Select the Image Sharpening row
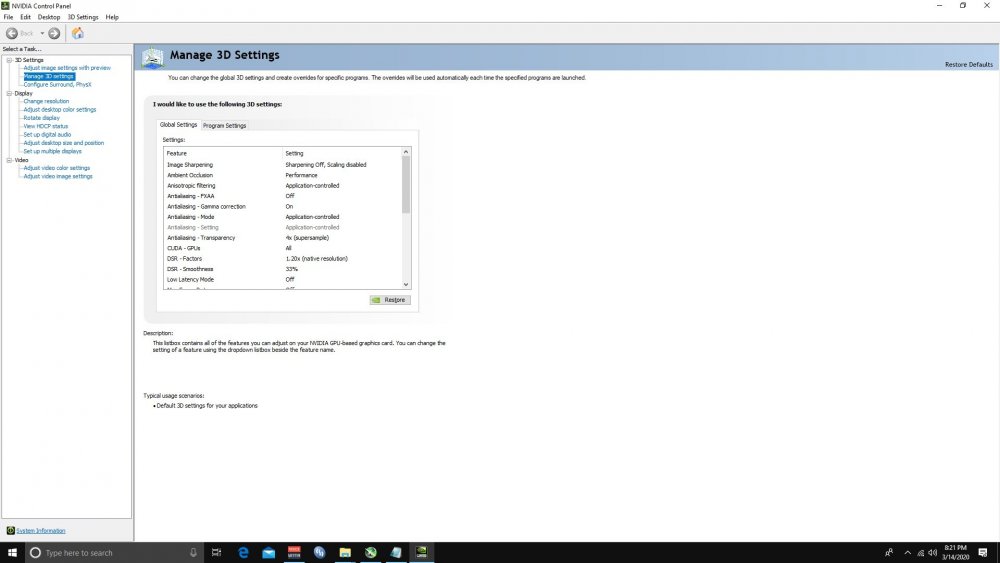The image size is (1000, 563). point(283,165)
